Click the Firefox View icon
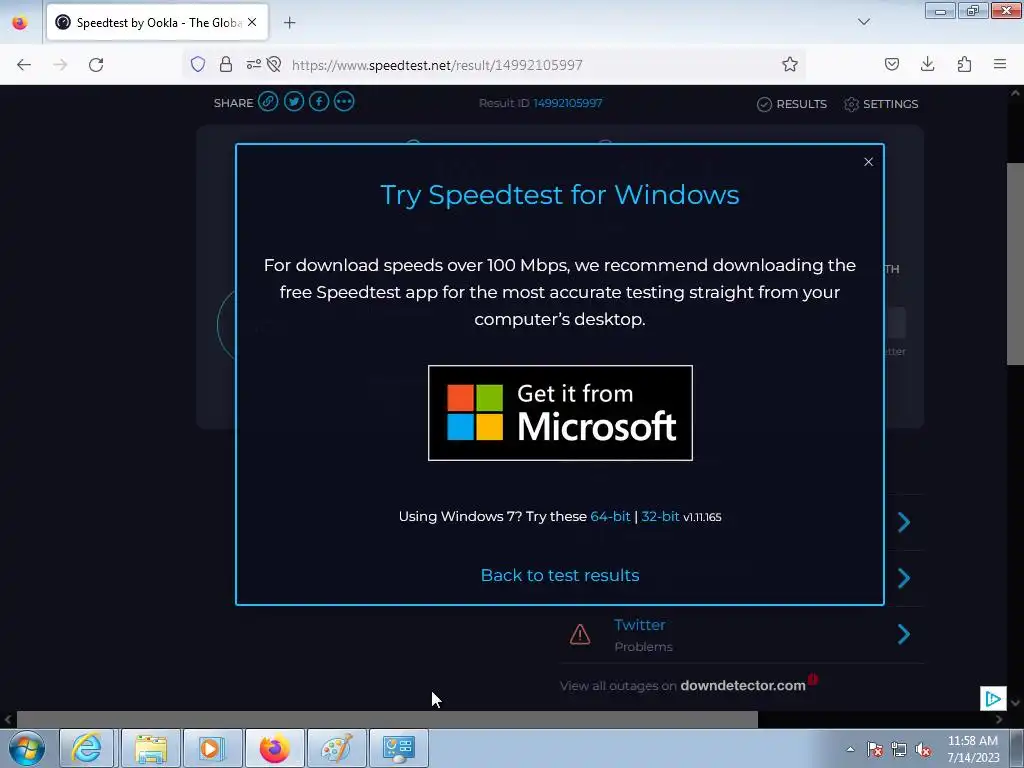 pos(20,22)
